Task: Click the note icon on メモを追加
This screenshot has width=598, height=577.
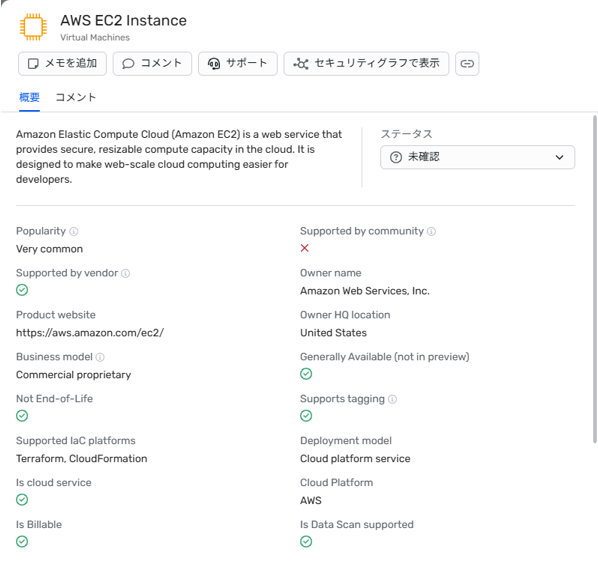Action: point(34,64)
